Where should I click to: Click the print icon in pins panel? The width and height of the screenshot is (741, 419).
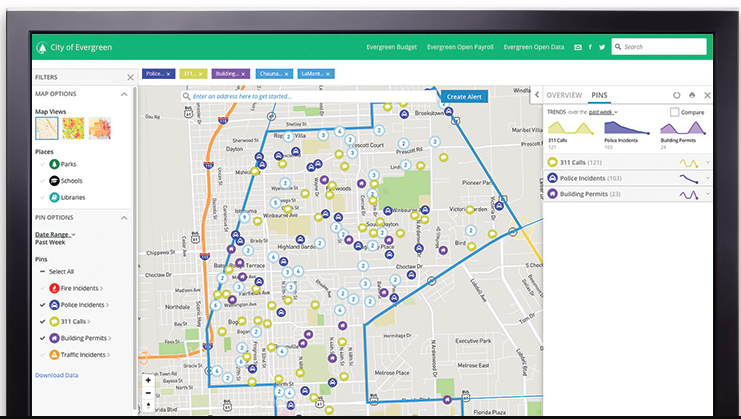(x=692, y=95)
